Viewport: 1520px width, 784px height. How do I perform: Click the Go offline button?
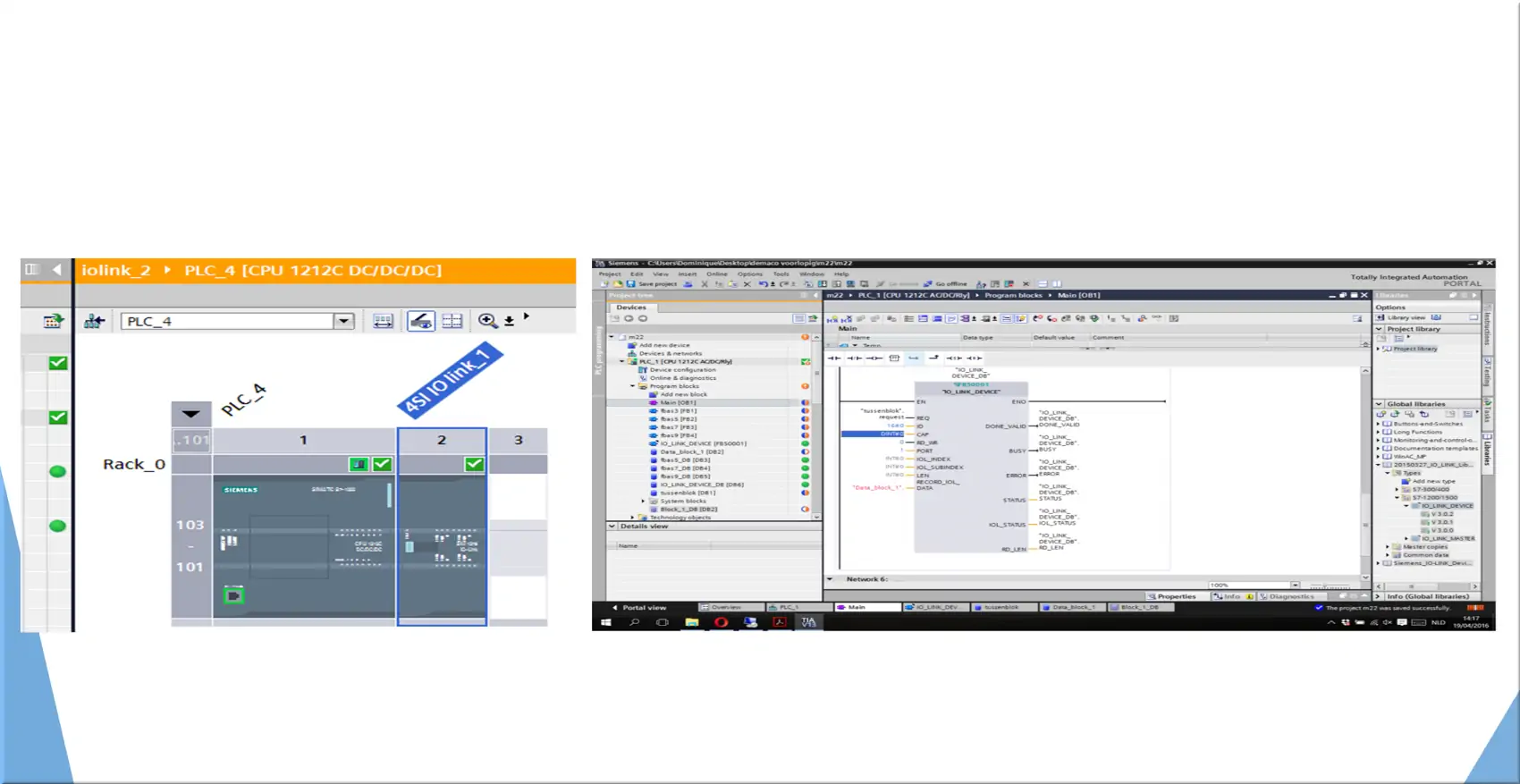tap(945, 283)
